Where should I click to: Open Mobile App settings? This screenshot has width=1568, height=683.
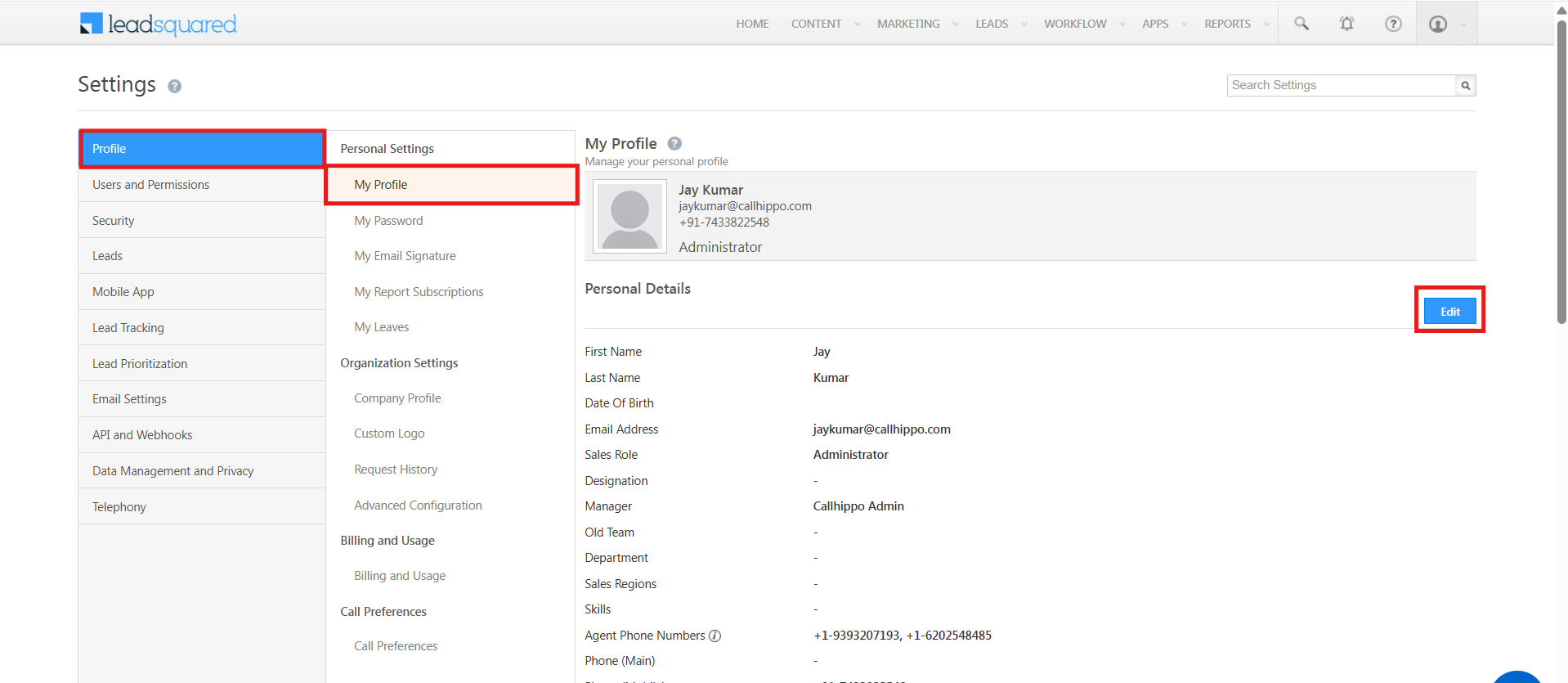click(x=202, y=292)
